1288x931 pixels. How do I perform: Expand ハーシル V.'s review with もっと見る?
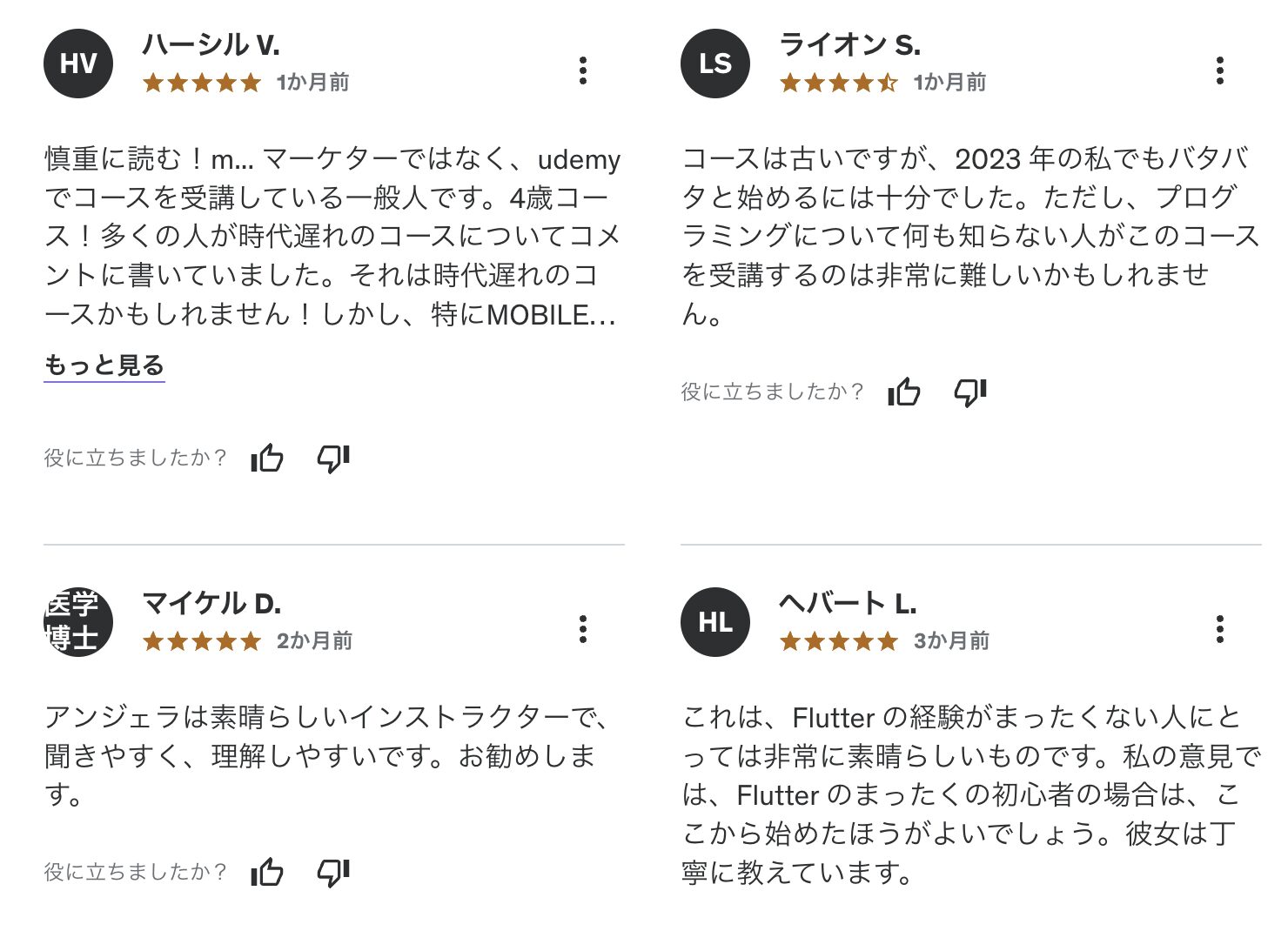104,366
